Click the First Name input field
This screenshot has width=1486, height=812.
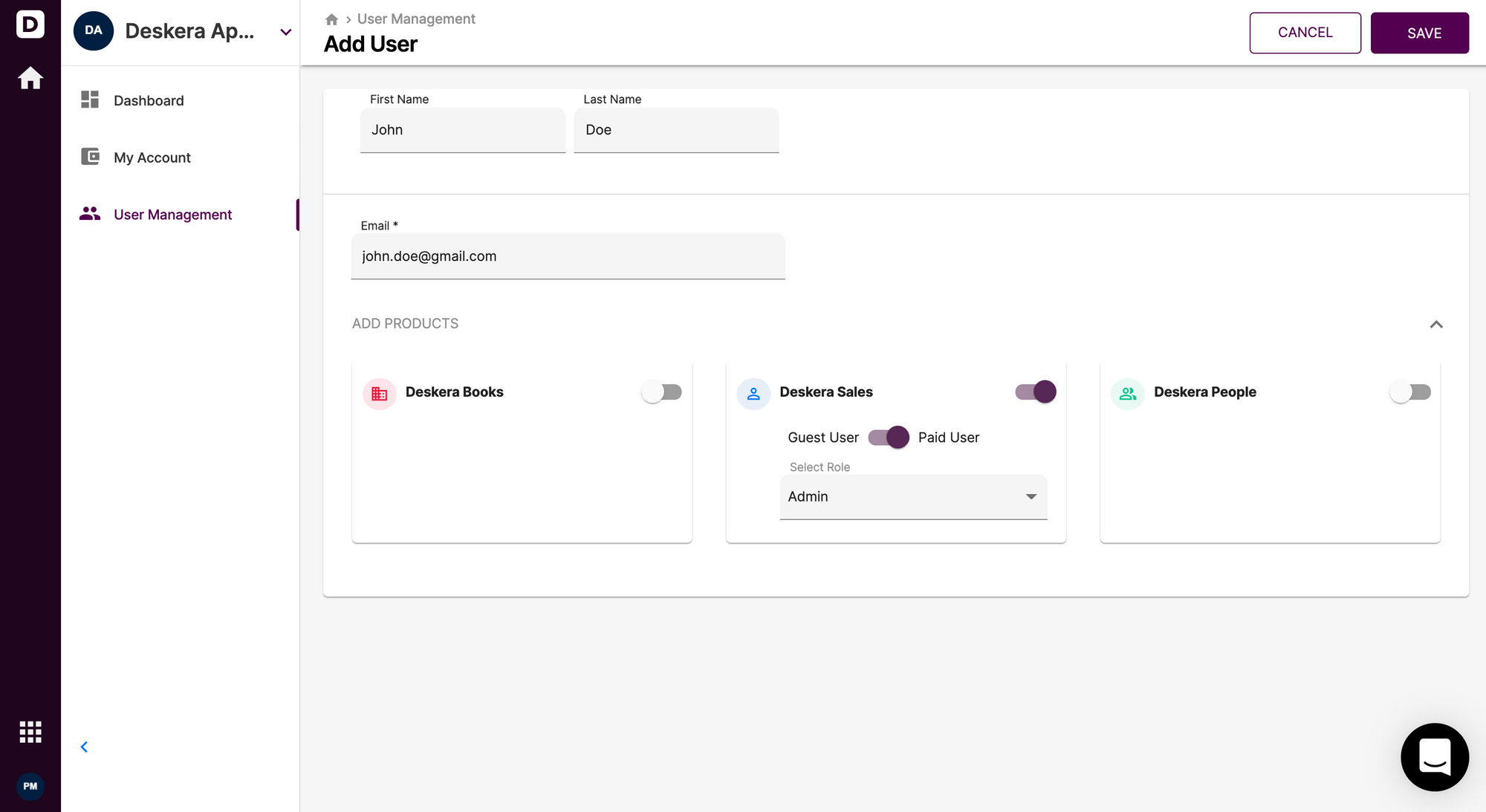pyautogui.click(x=463, y=130)
